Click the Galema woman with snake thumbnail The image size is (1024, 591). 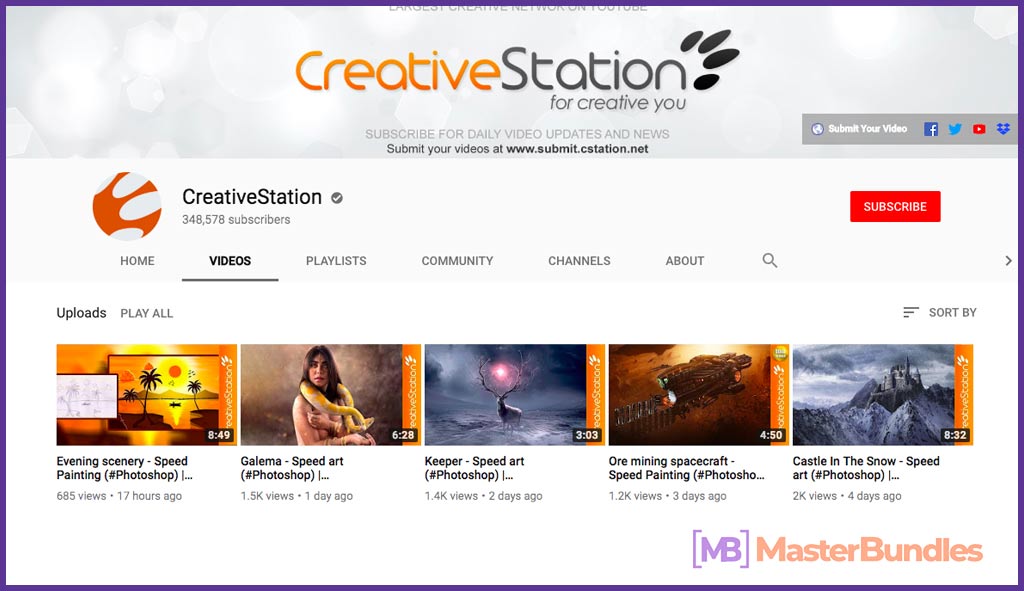331,394
